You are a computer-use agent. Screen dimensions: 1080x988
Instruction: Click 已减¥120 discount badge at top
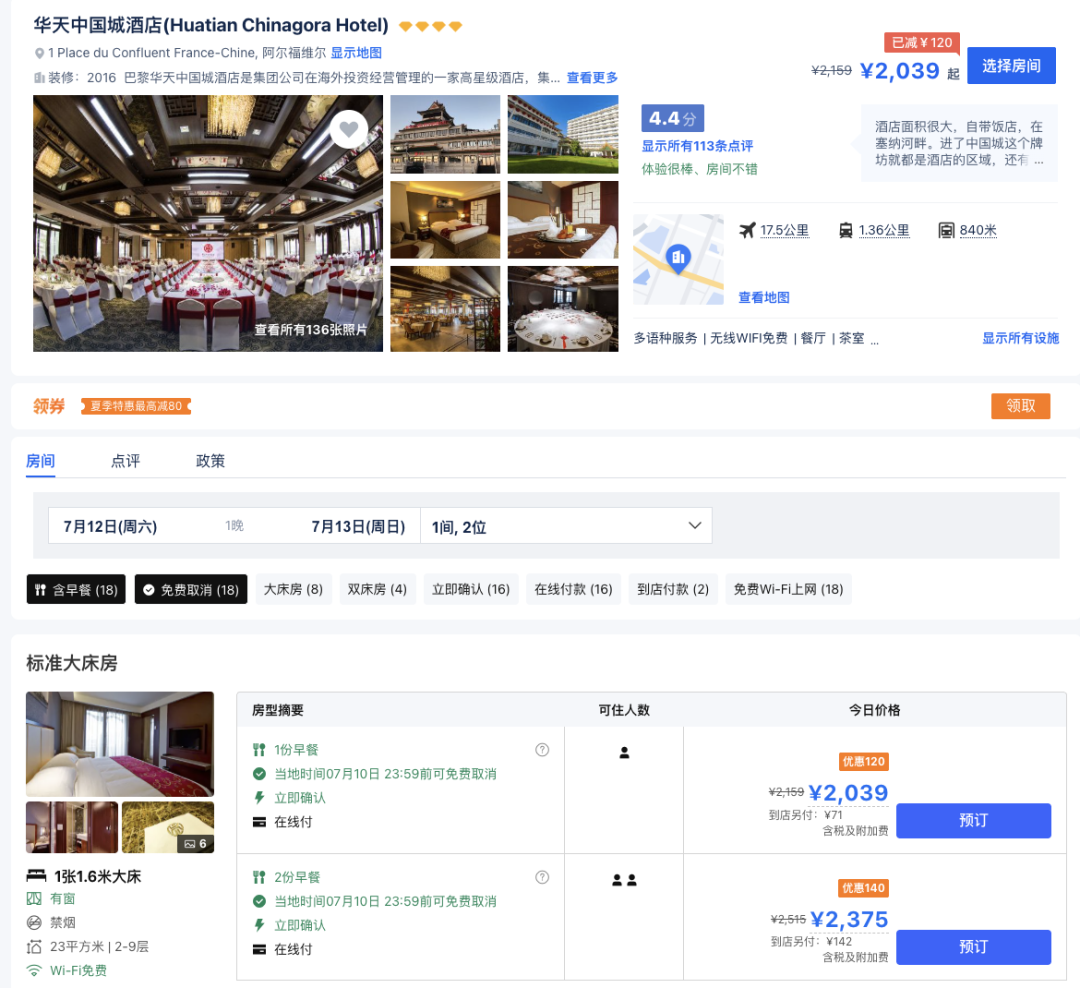click(922, 43)
